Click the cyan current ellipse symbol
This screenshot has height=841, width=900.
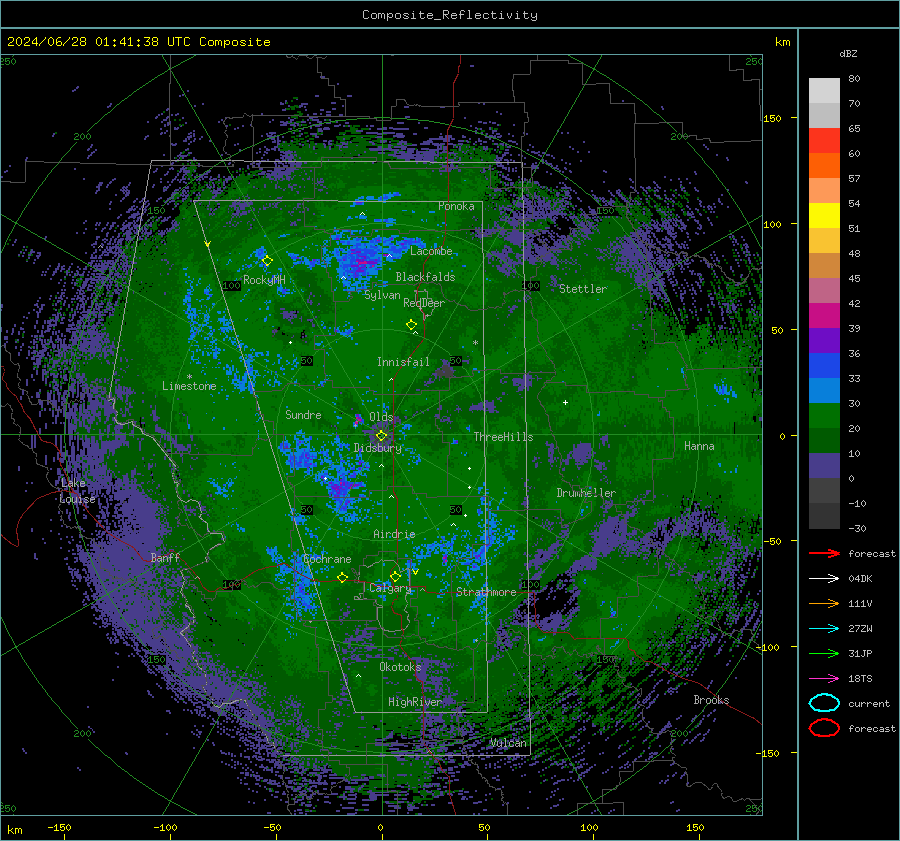pos(824,703)
